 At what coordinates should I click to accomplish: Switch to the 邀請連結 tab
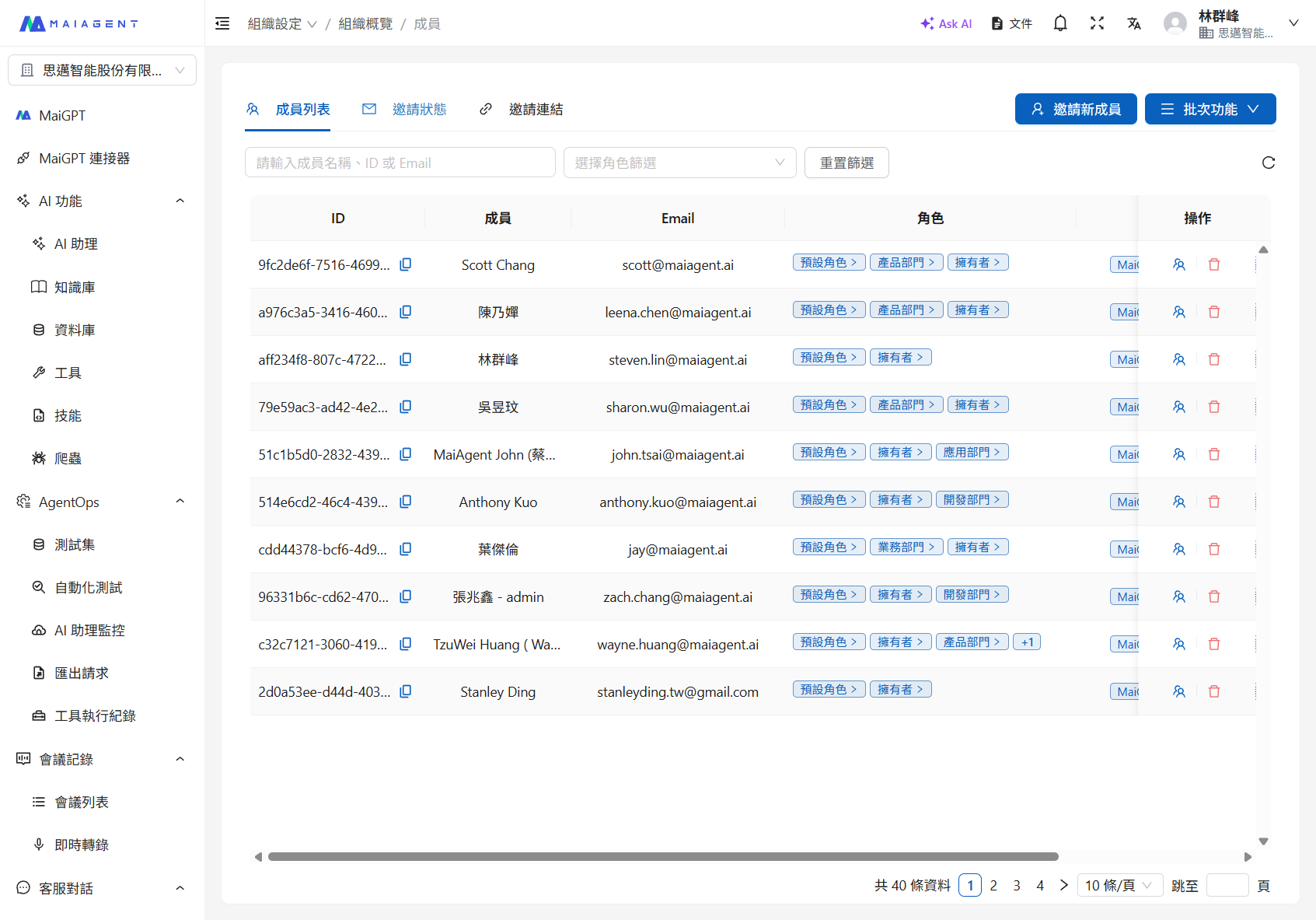(536, 109)
